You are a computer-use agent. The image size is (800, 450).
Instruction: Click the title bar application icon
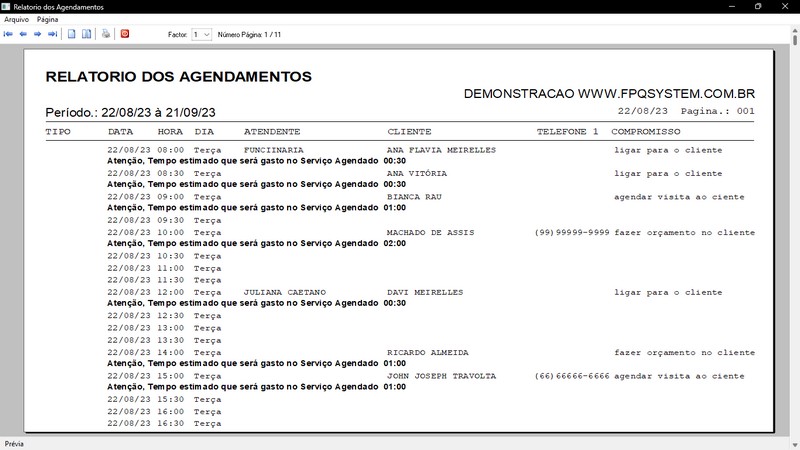coord(6,7)
